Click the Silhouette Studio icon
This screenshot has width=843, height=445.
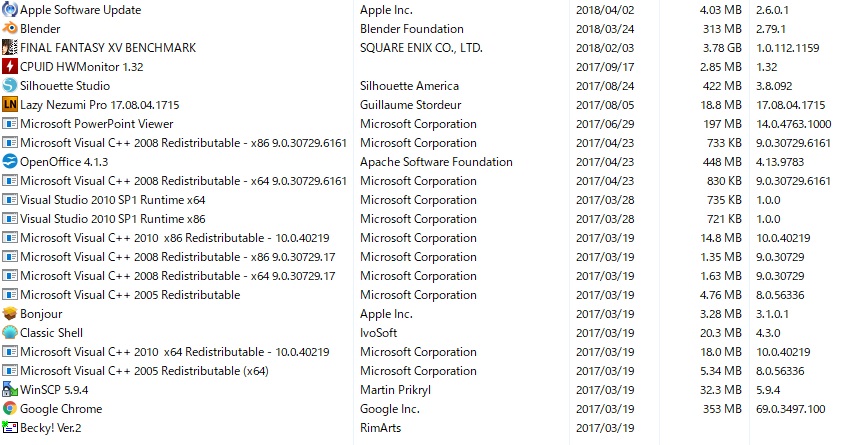(10, 86)
